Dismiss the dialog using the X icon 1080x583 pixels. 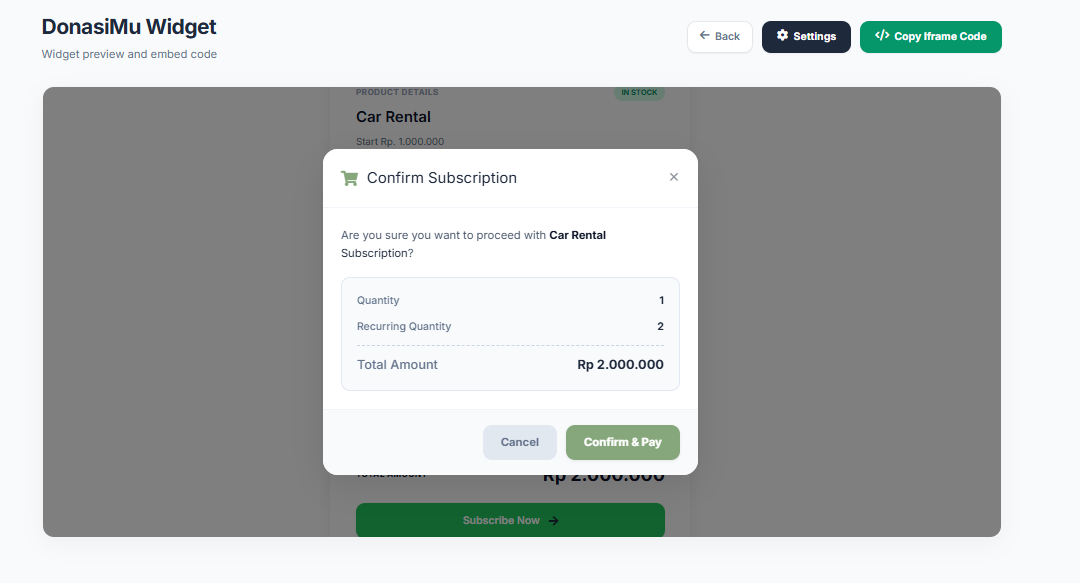674,176
